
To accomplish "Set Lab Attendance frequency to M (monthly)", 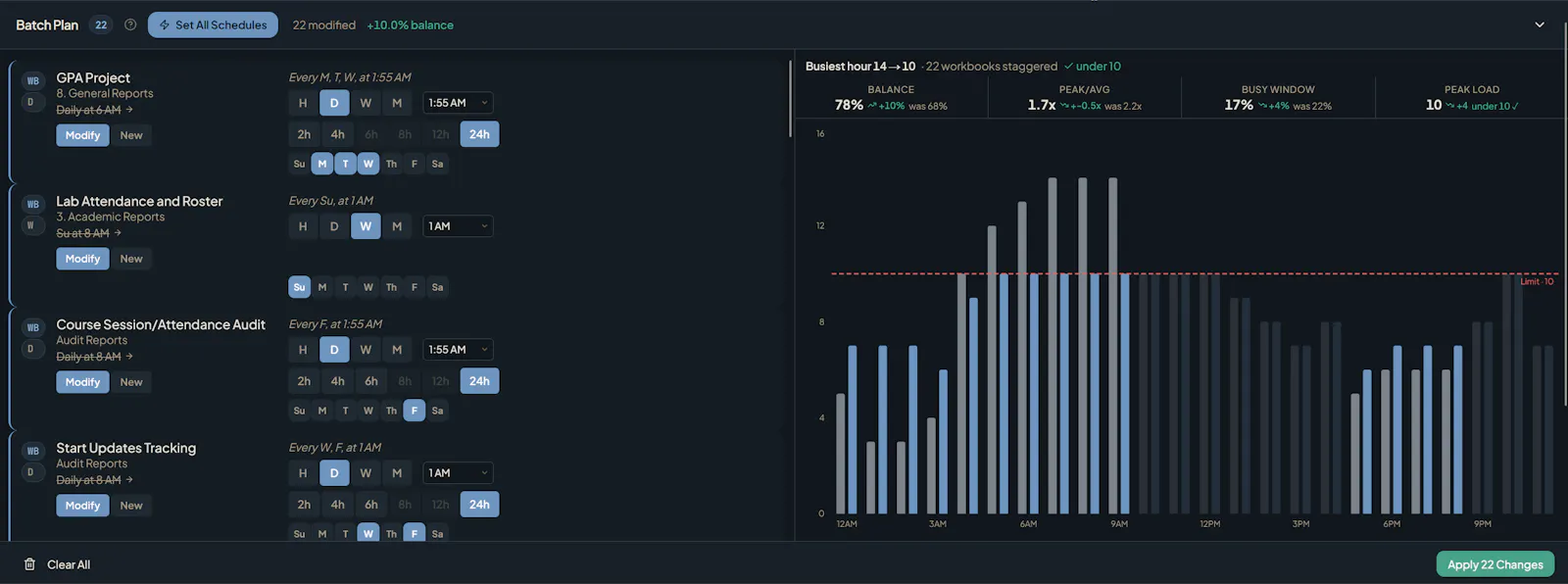I will click(397, 226).
